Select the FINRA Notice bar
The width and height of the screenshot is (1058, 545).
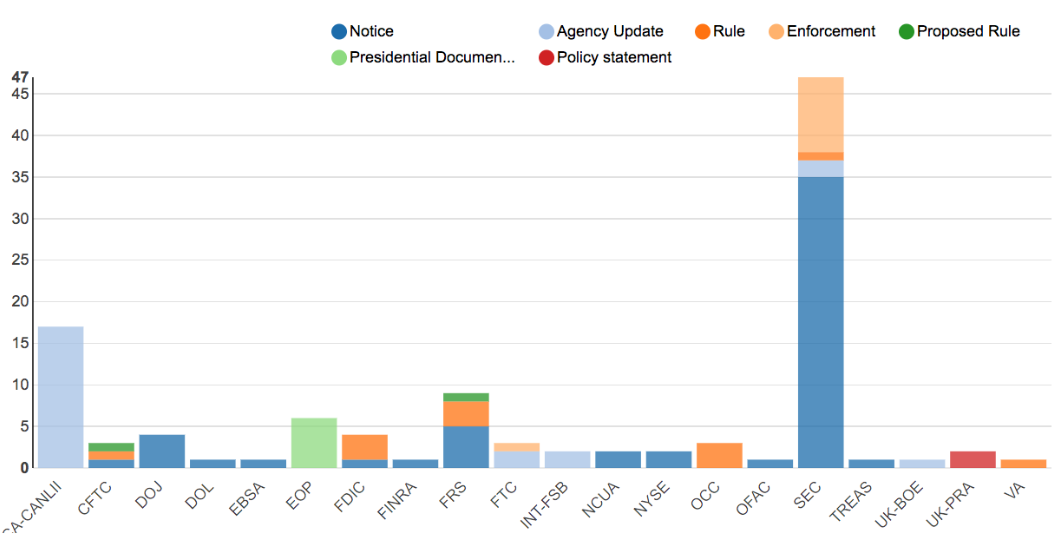(x=415, y=464)
